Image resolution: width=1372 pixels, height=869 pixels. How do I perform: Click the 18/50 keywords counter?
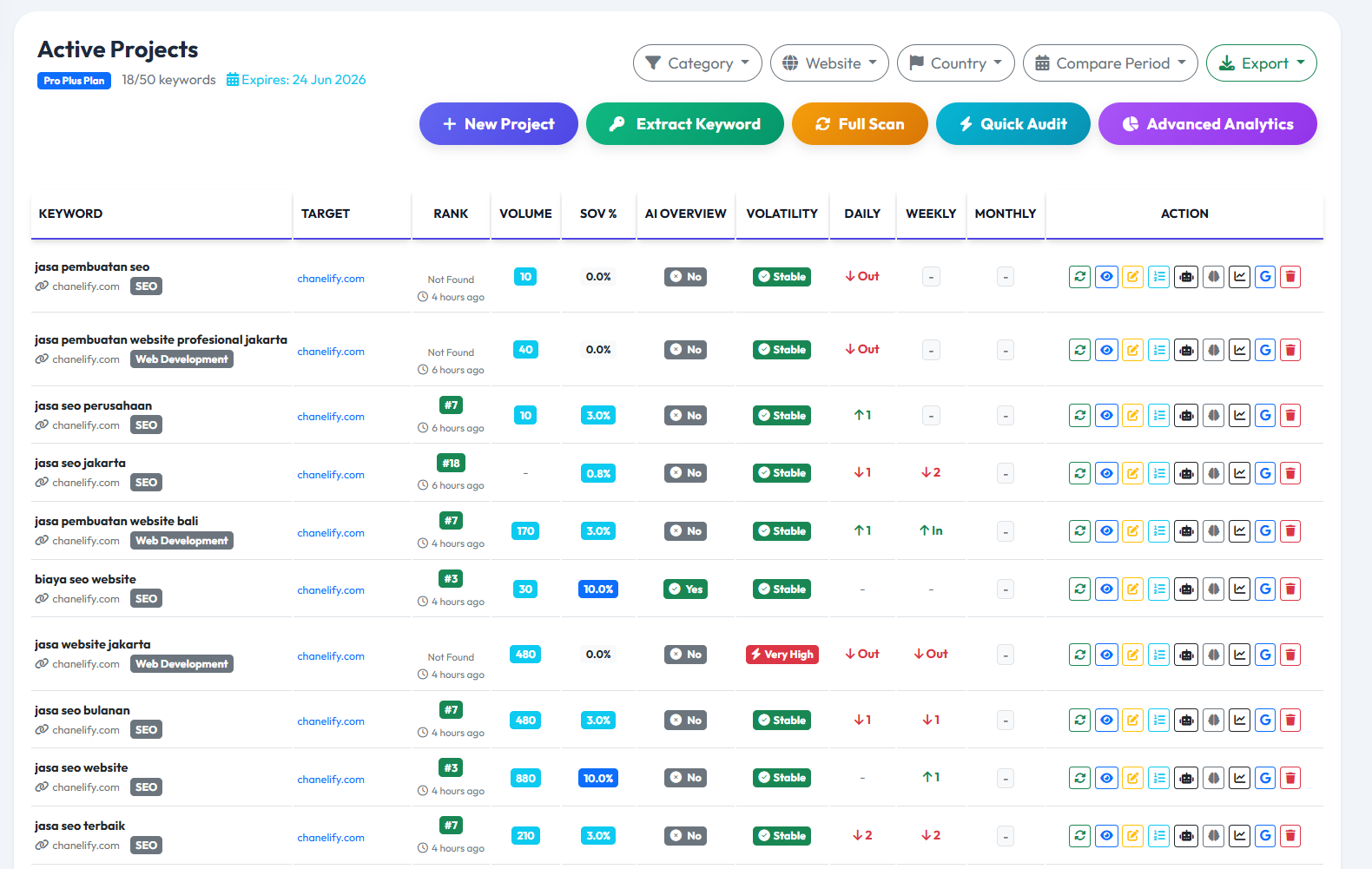coord(168,80)
